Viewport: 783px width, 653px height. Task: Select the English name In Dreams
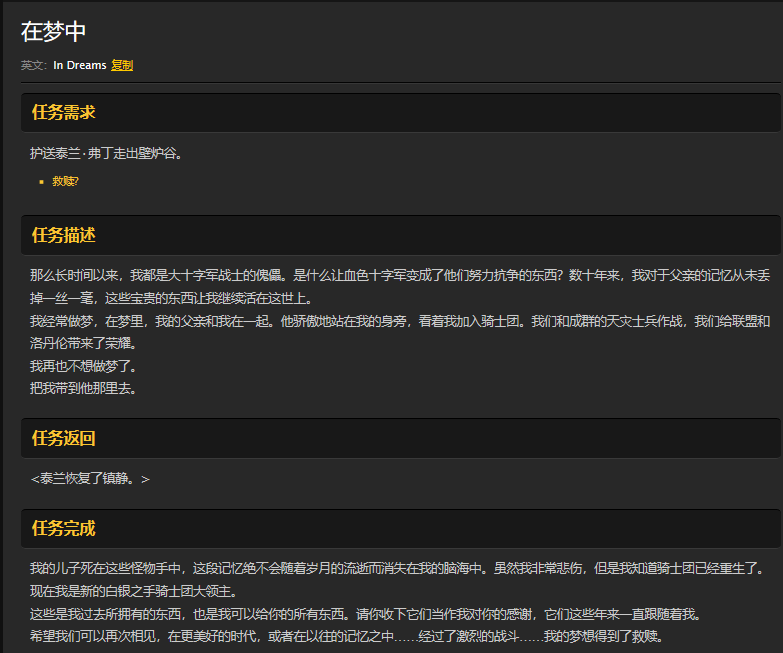tap(79, 65)
